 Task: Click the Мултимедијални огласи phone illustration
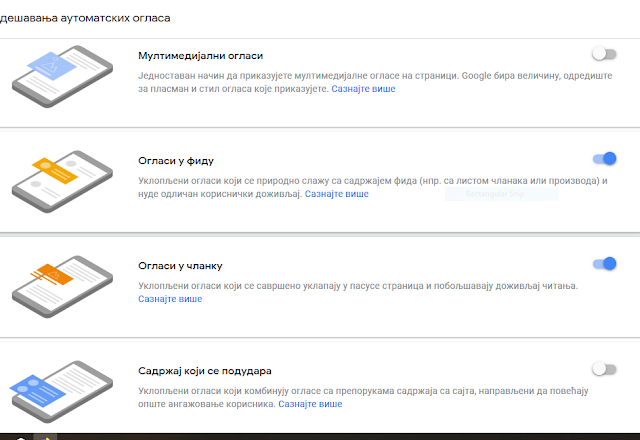(62, 76)
